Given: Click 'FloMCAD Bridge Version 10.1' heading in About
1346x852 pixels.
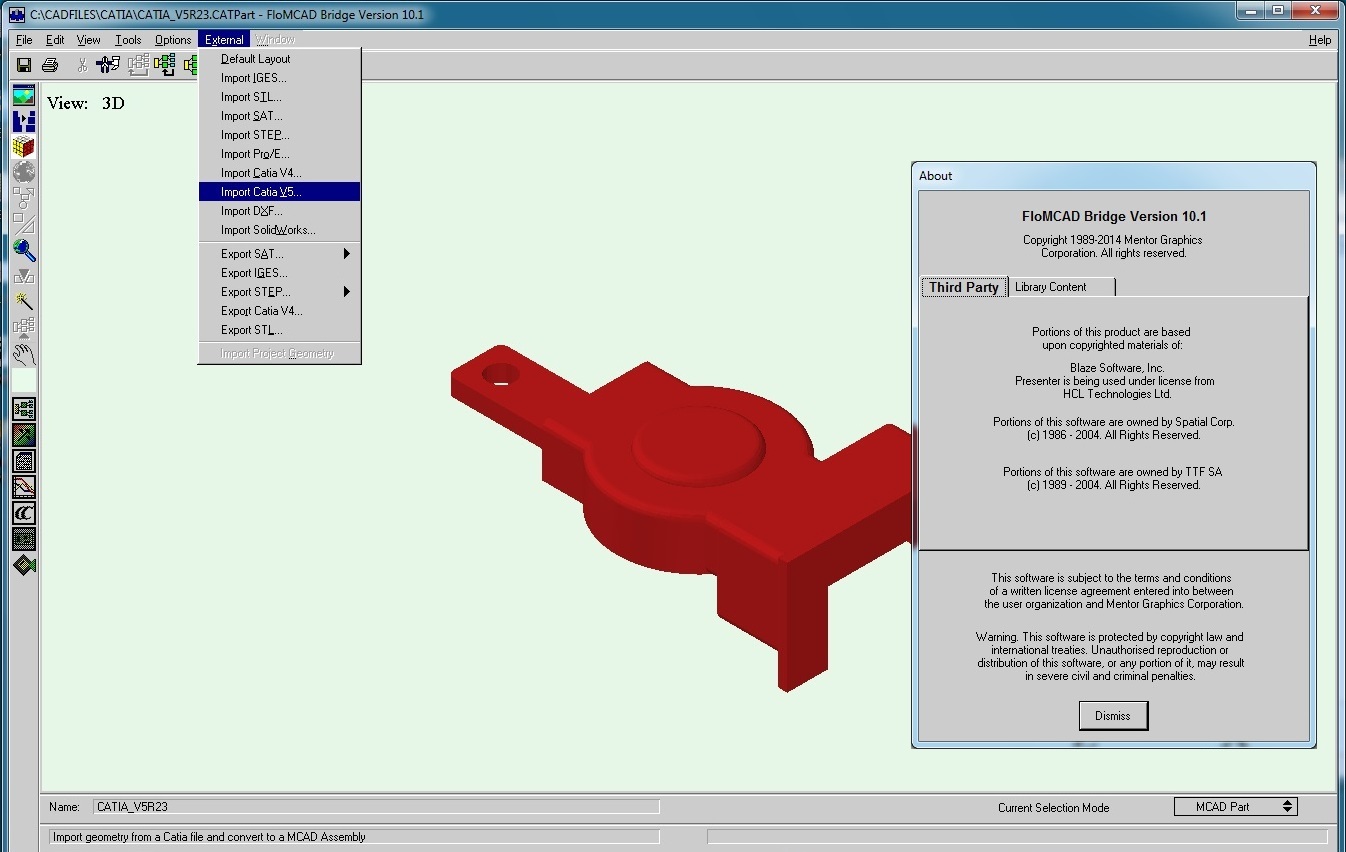Looking at the screenshot, I should [x=1114, y=216].
